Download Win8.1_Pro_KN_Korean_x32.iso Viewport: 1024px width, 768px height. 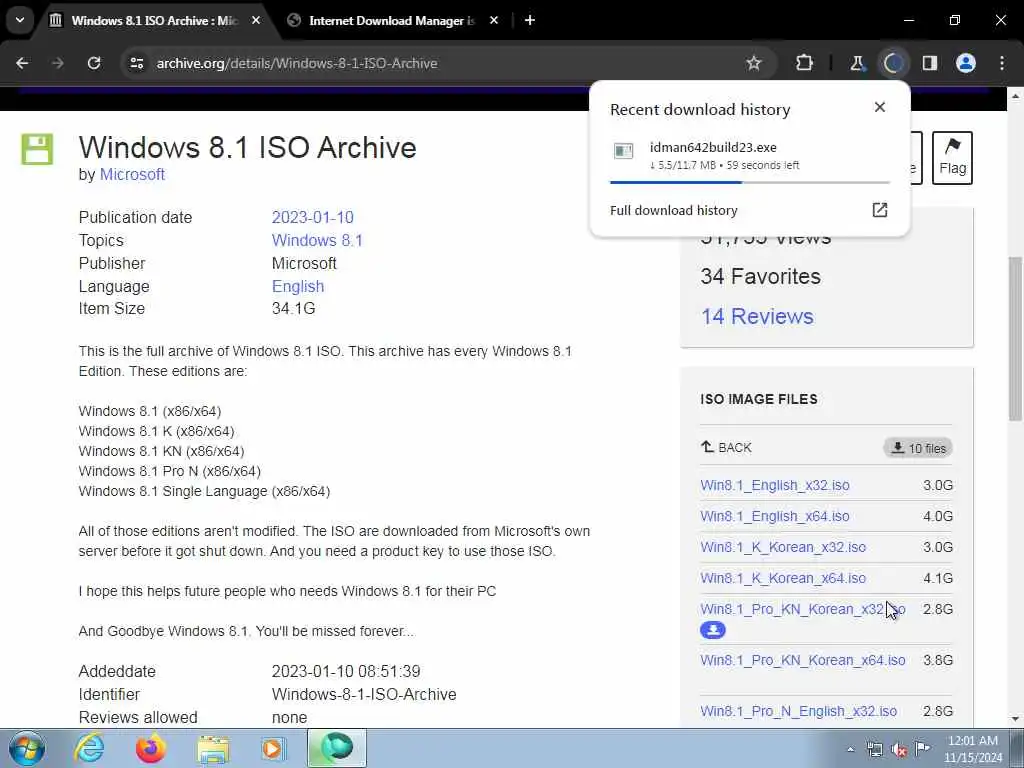803,609
